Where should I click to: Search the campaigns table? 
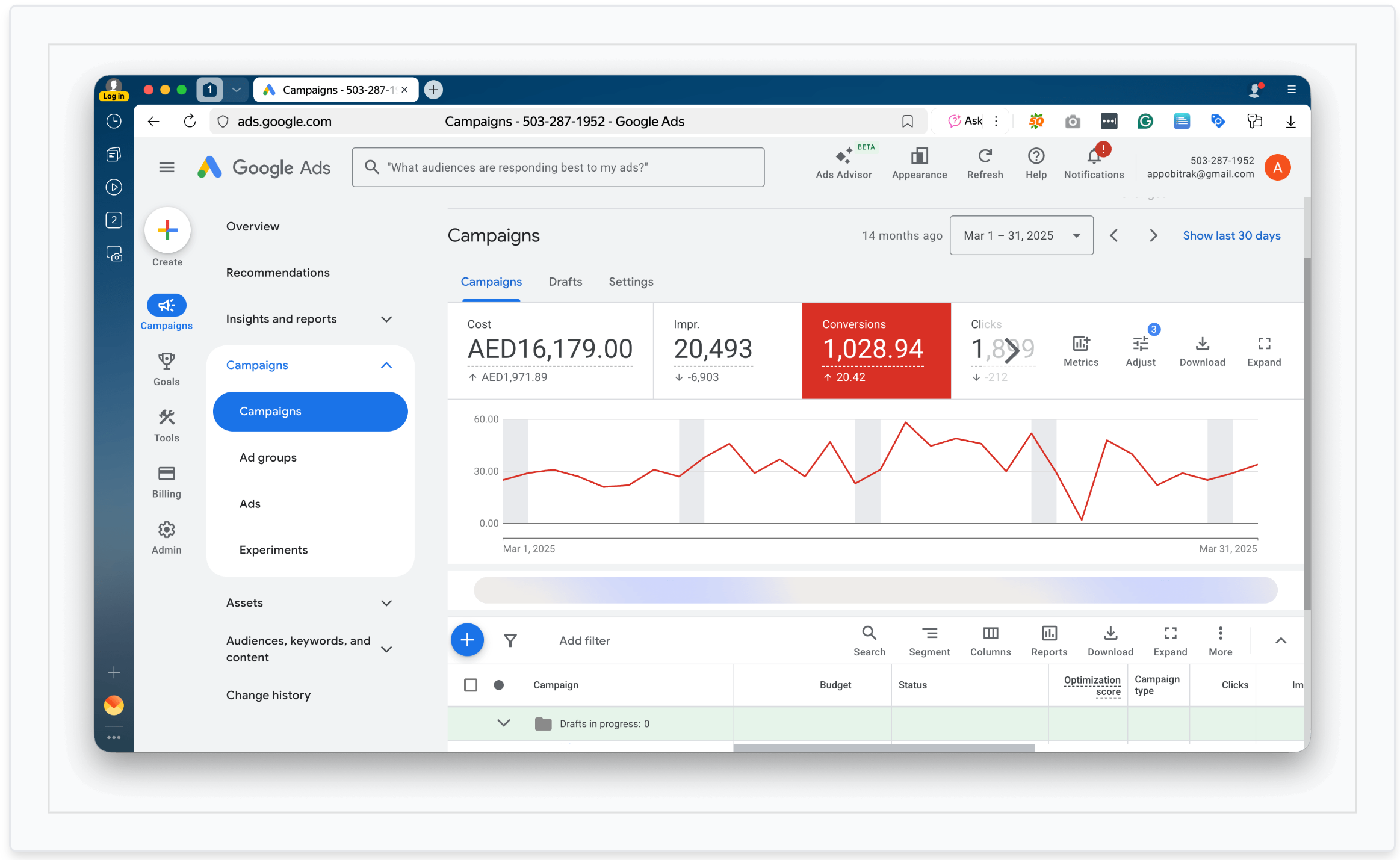[869, 641]
